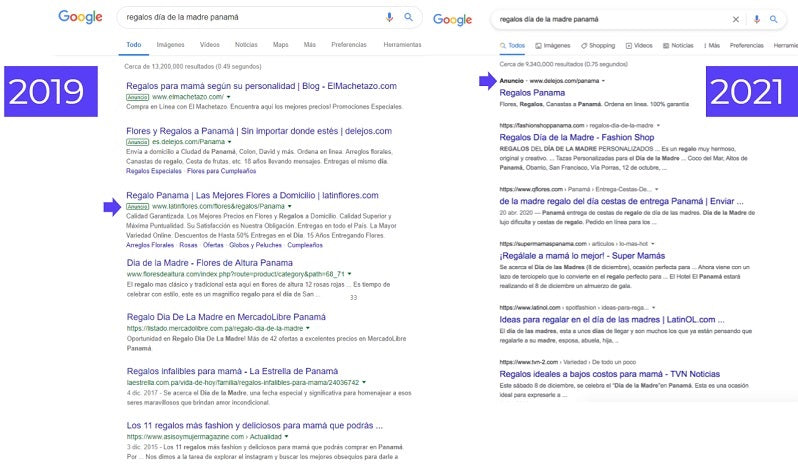Open Preferencias in the 2021 results bar
The height and width of the screenshot is (468, 798).
tap(747, 46)
